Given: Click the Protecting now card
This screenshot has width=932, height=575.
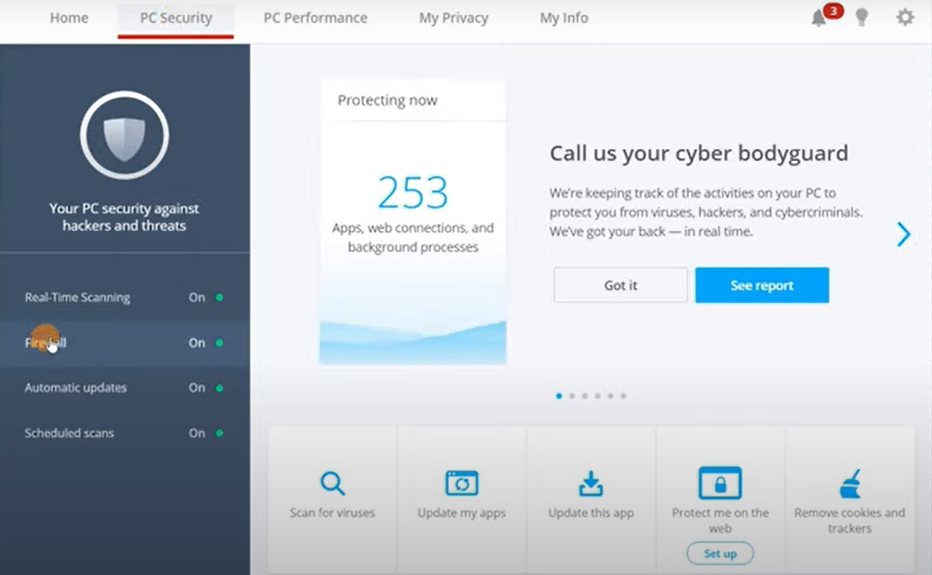Looking at the screenshot, I should click(x=413, y=222).
